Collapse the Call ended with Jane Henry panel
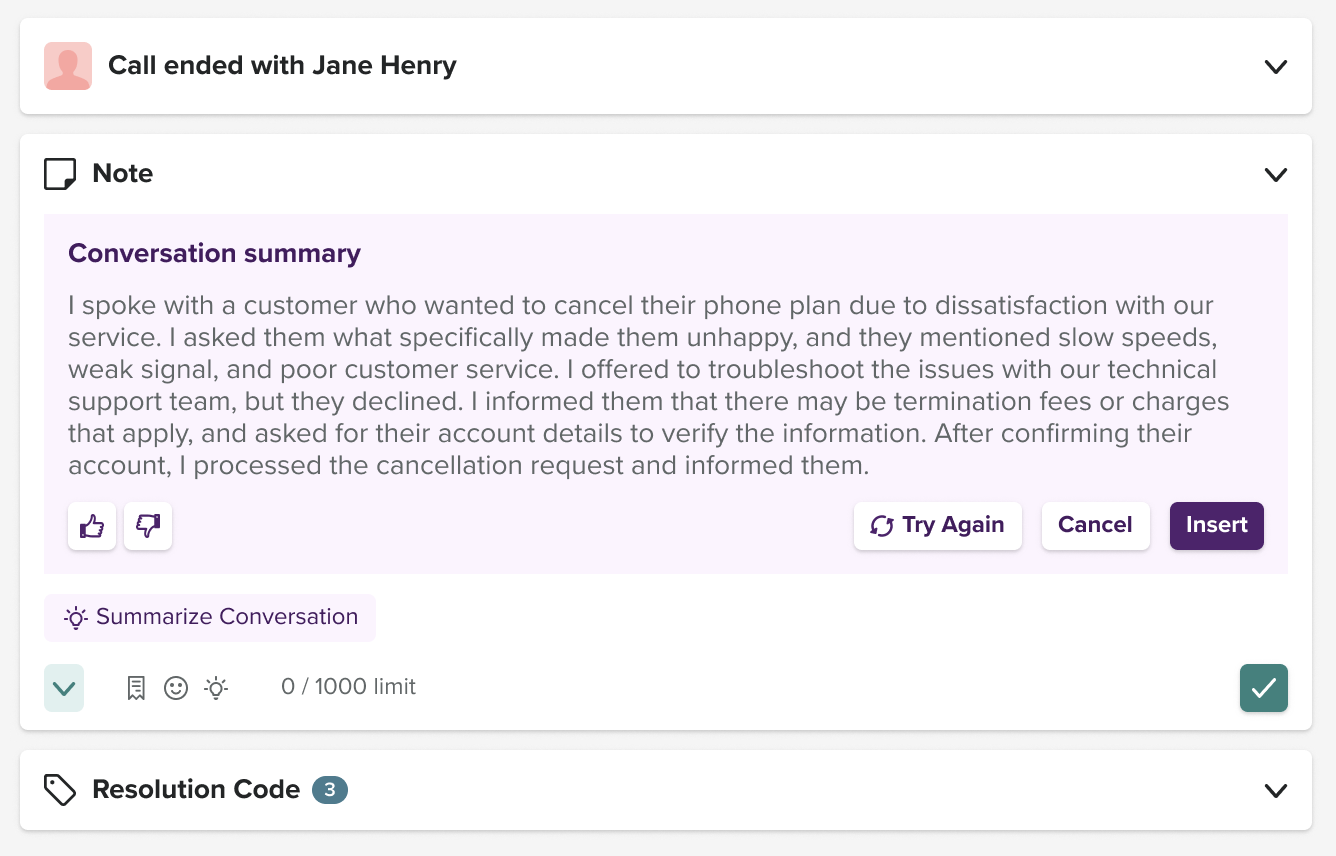 [1276, 66]
